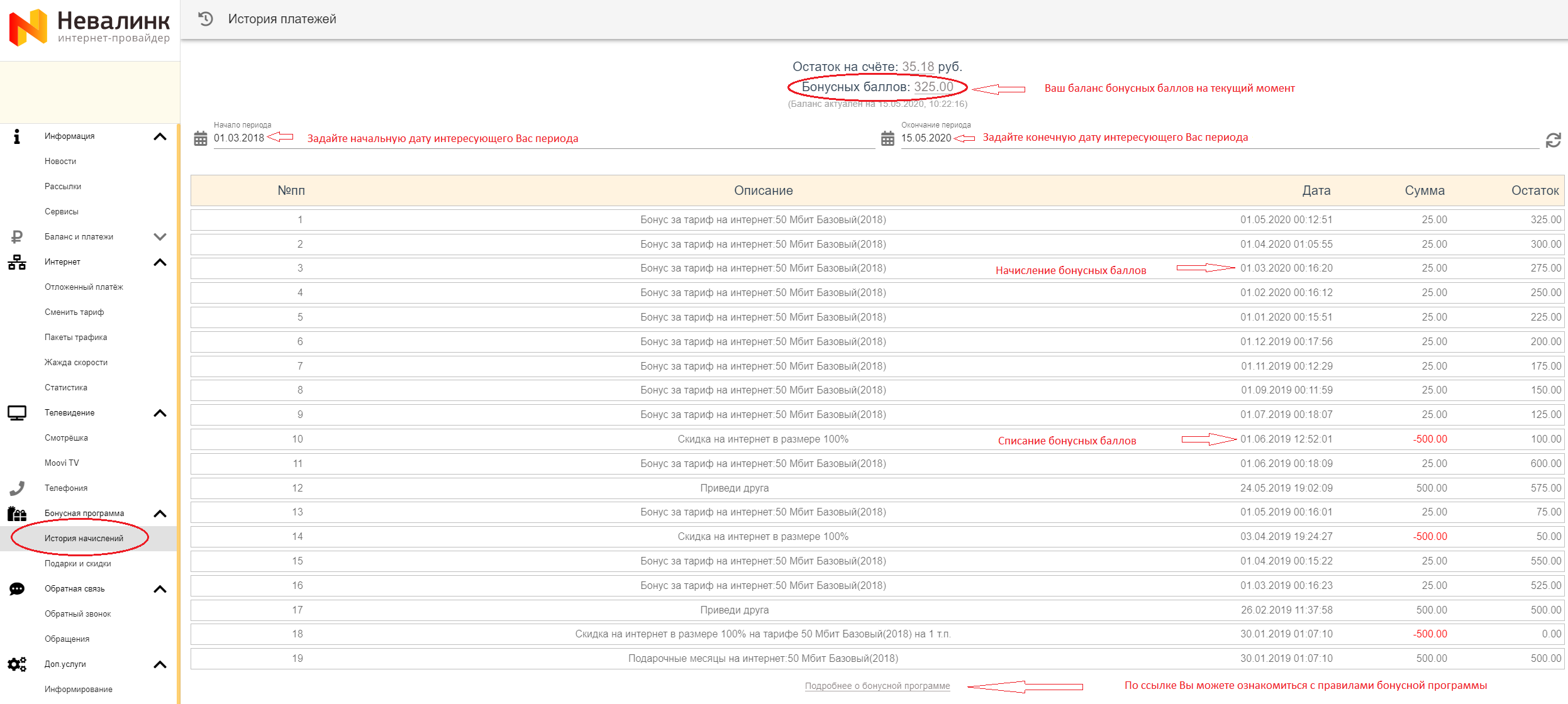Open calendar icon for period start date
The height and width of the screenshot is (704, 1568).
tap(200, 138)
